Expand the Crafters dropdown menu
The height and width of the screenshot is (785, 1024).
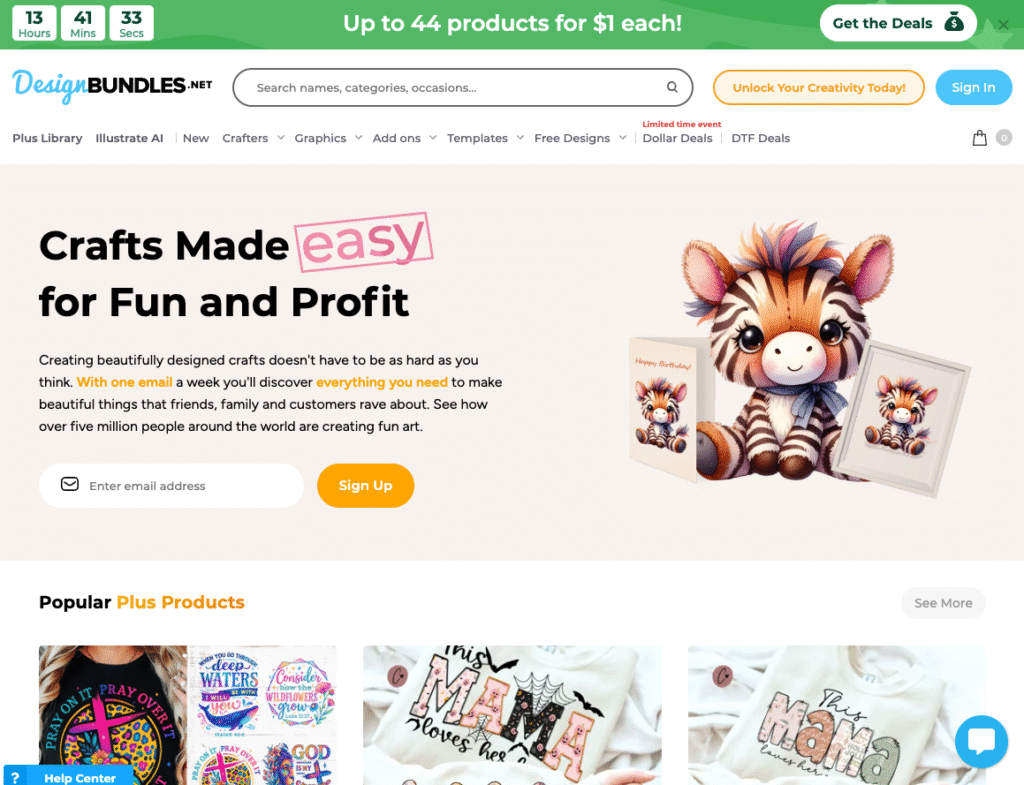[253, 138]
